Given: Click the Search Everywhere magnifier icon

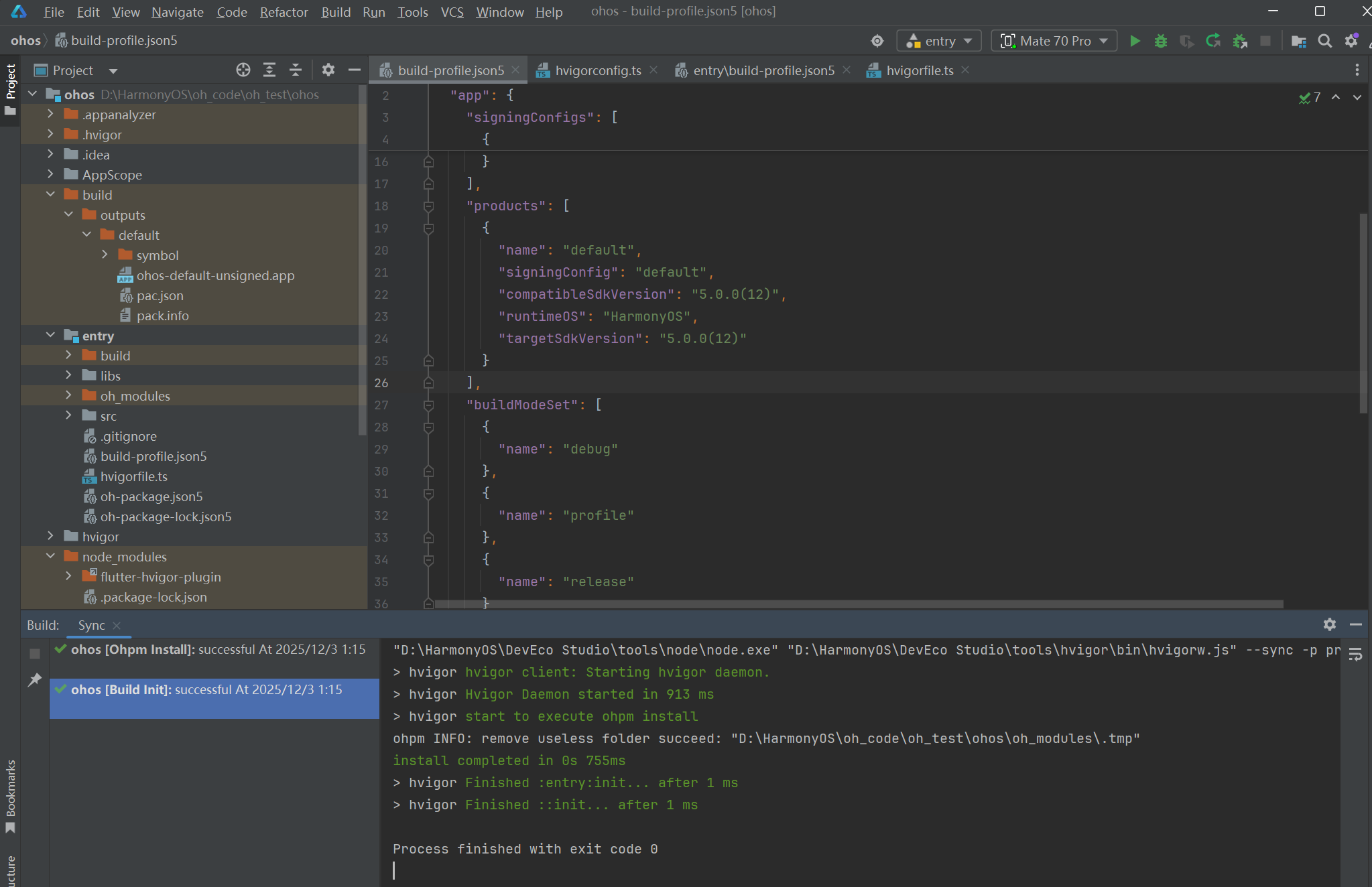Looking at the screenshot, I should [x=1324, y=41].
